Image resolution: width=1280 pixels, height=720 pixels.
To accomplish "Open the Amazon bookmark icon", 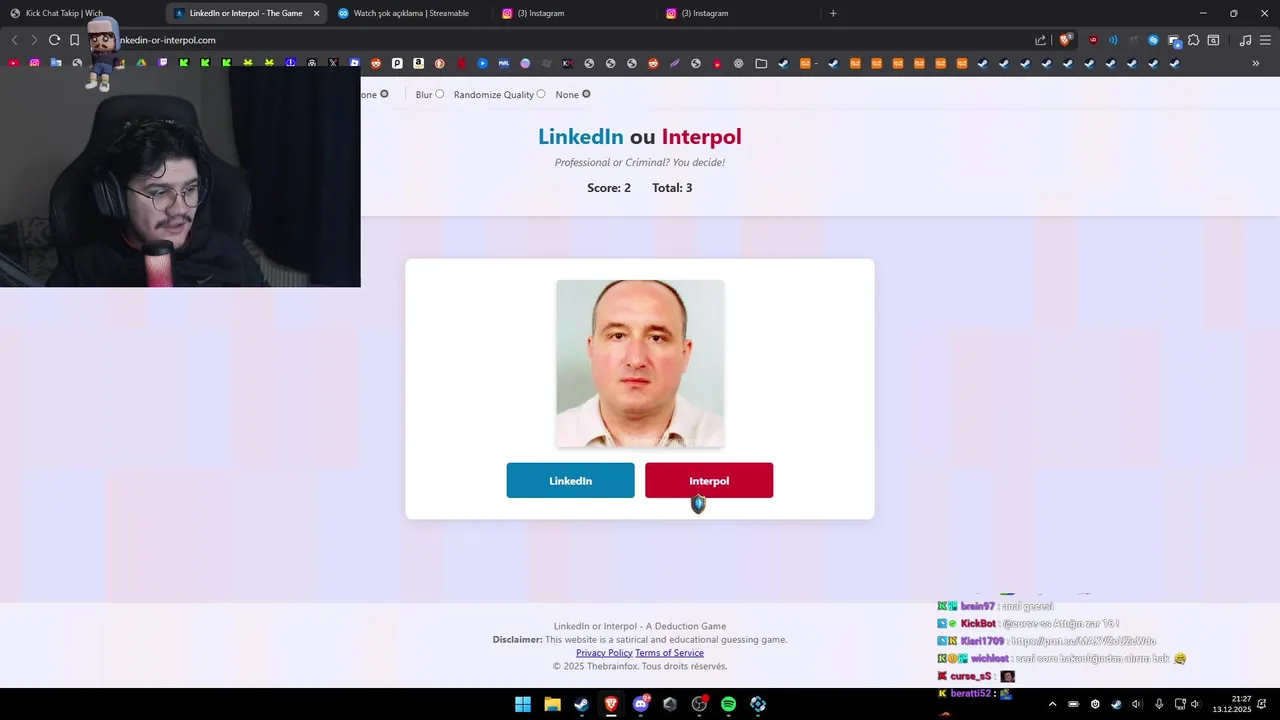I will point(418,63).
